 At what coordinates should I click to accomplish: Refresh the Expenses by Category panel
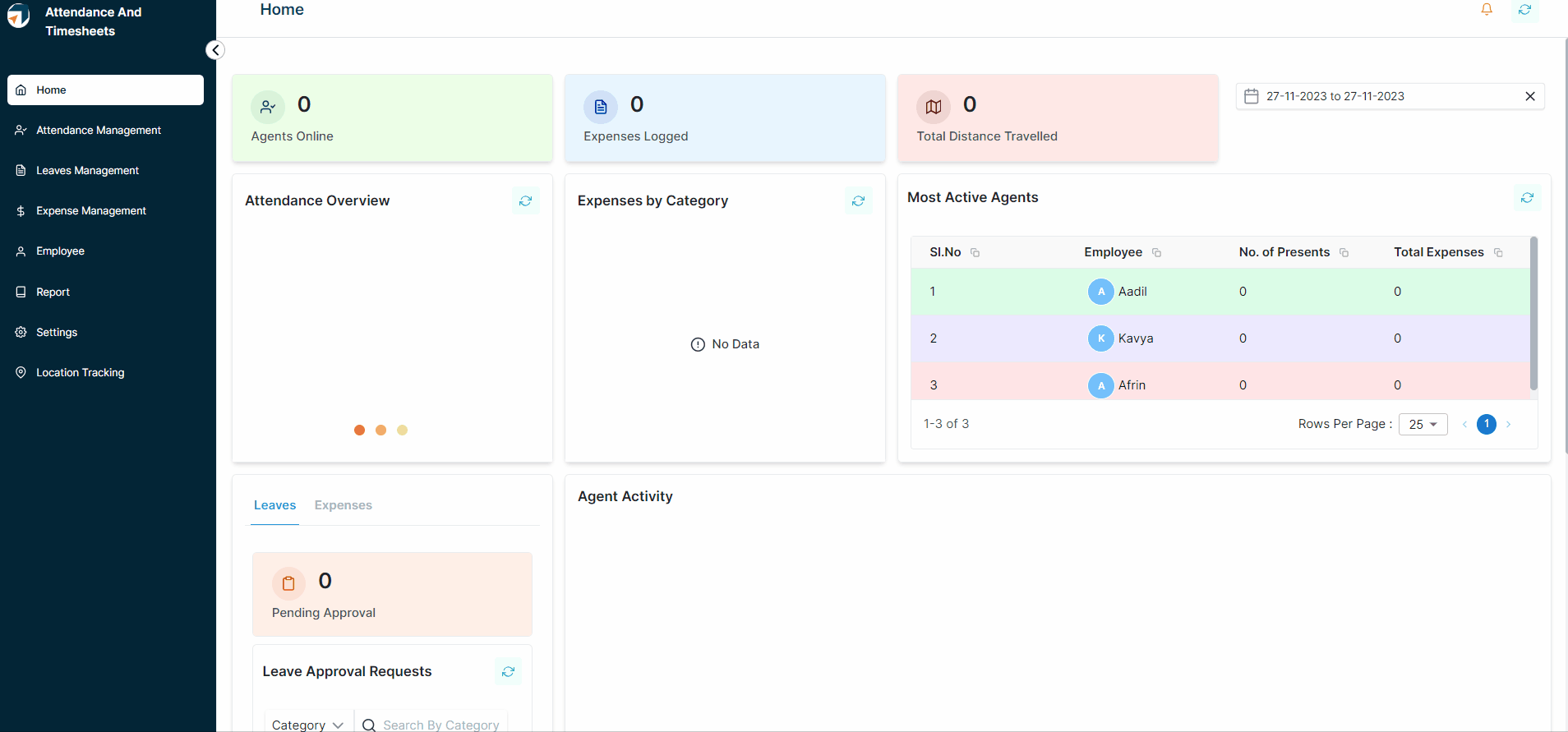[x=859, y=200]
